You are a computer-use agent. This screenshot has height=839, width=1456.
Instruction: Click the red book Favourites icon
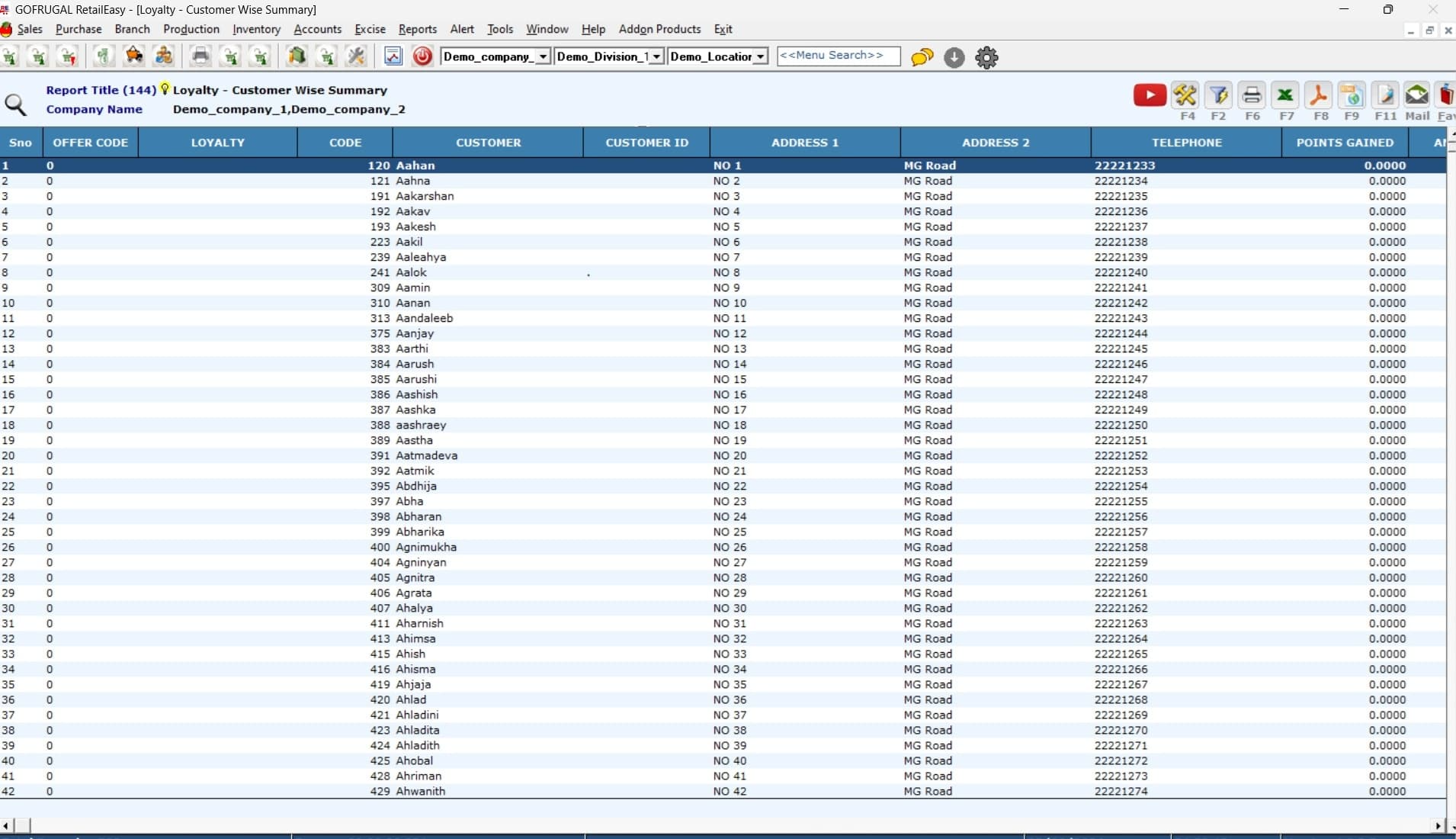1446,95
